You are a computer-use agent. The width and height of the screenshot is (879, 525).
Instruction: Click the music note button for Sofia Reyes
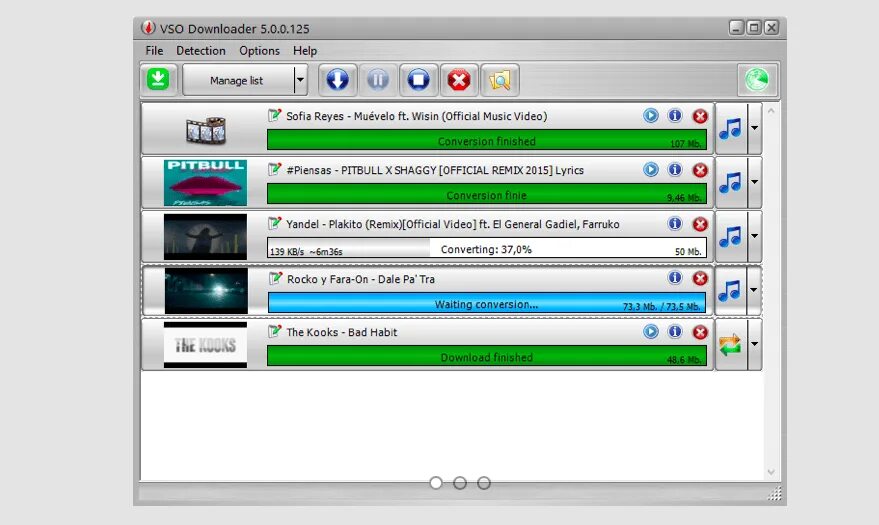(730, 128)
